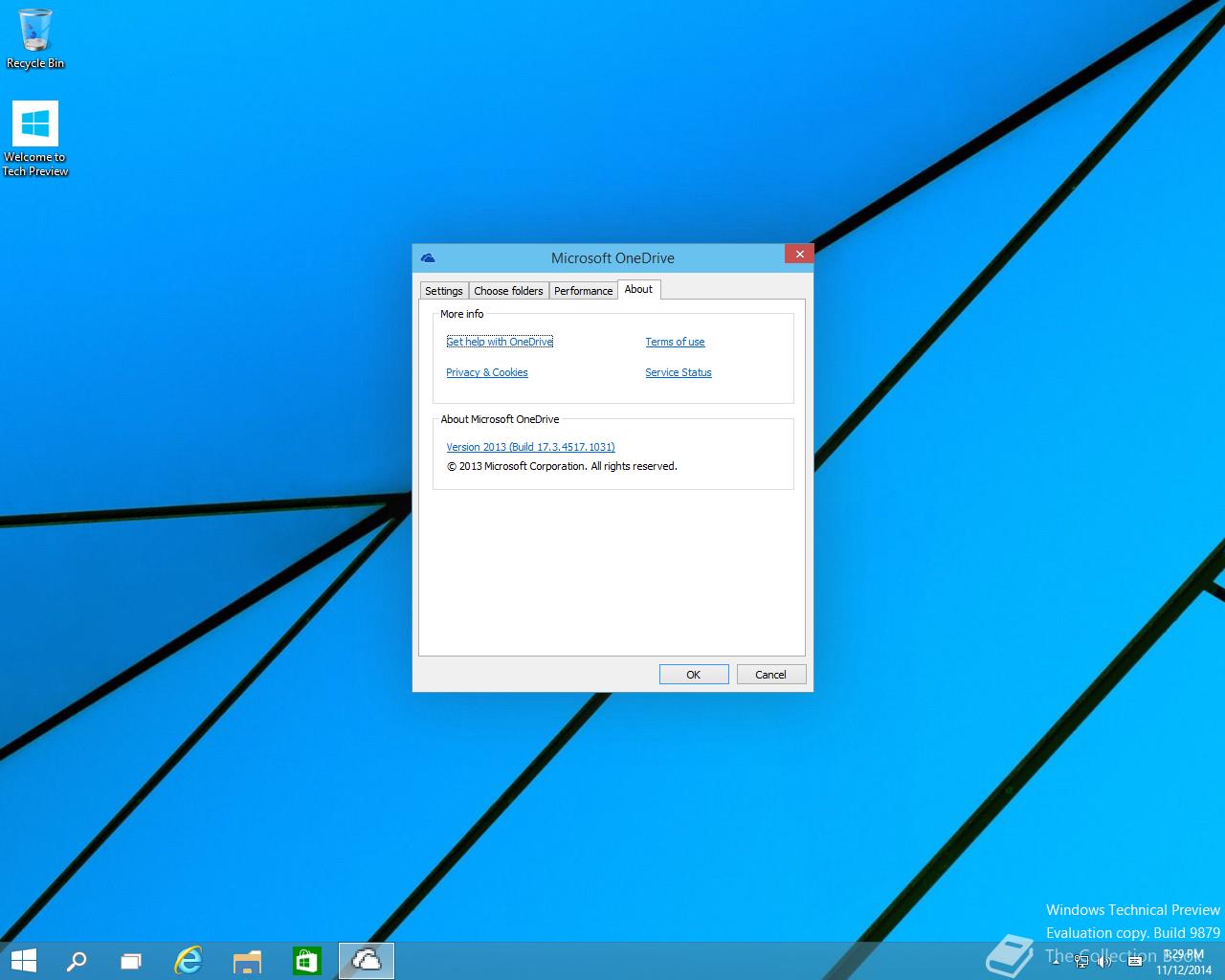1225x980 pixels.
Task: Open the Terms of use link
Action: pos(675,342)
